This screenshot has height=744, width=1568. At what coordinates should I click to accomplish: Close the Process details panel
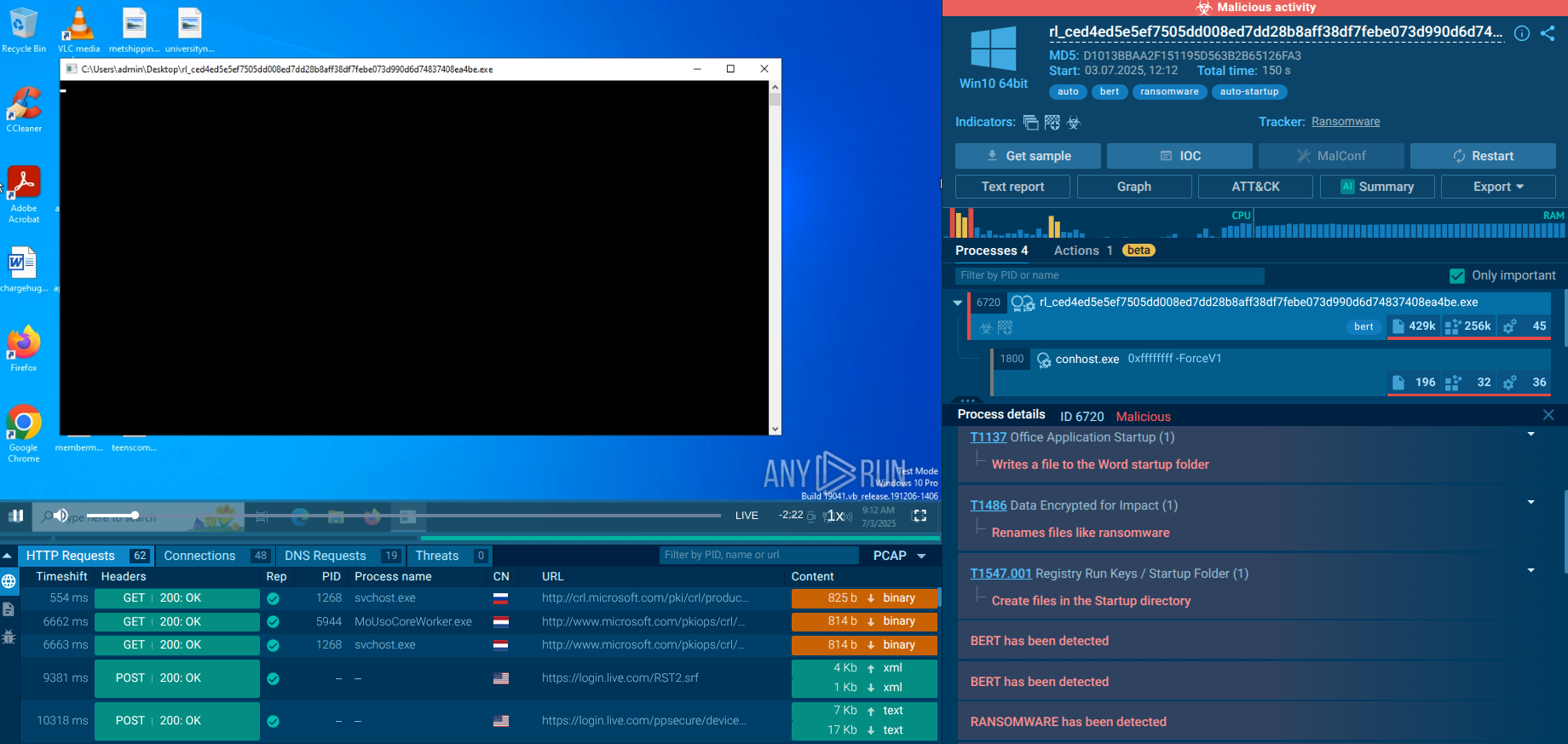[x=1548, y=415]
